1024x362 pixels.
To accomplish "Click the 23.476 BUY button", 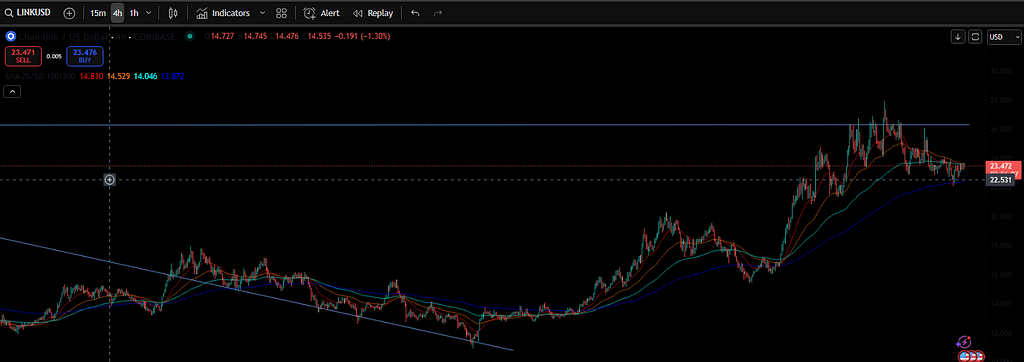I will (84, 57).
